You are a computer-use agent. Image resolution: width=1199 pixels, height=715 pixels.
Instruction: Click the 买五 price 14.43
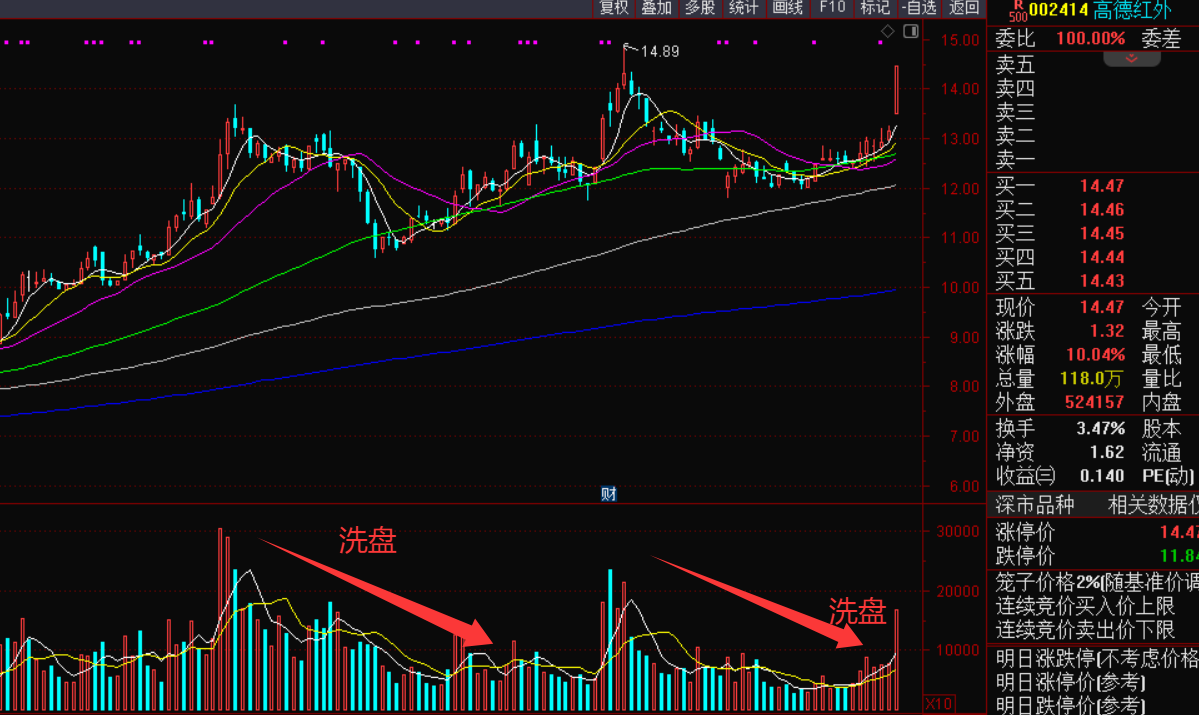pyautogui.click(x=1102, y=281)
